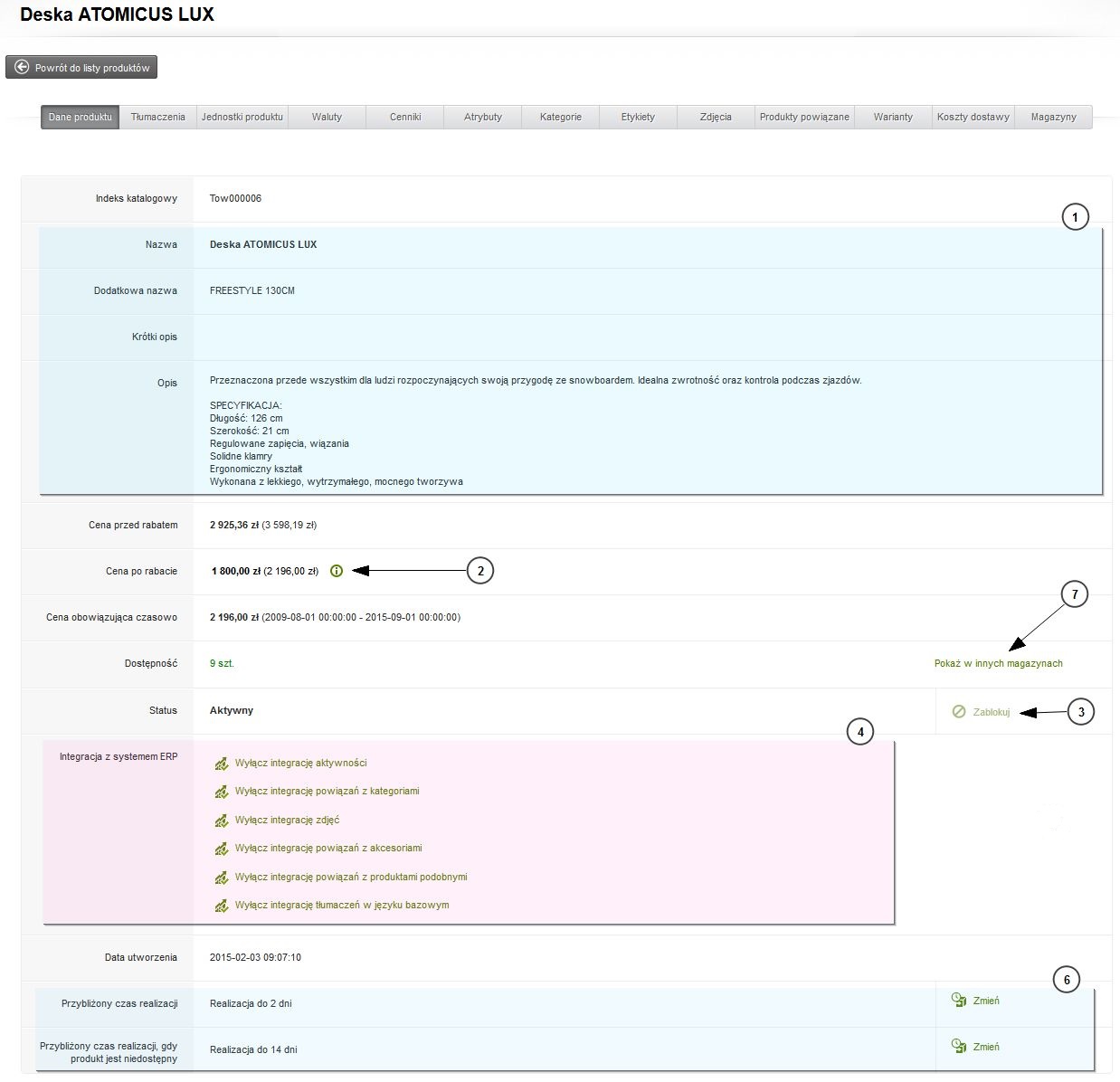Click icon beside Wyłącz integrację aktywności
The image size is (1120, 1082).
(221, 764)
